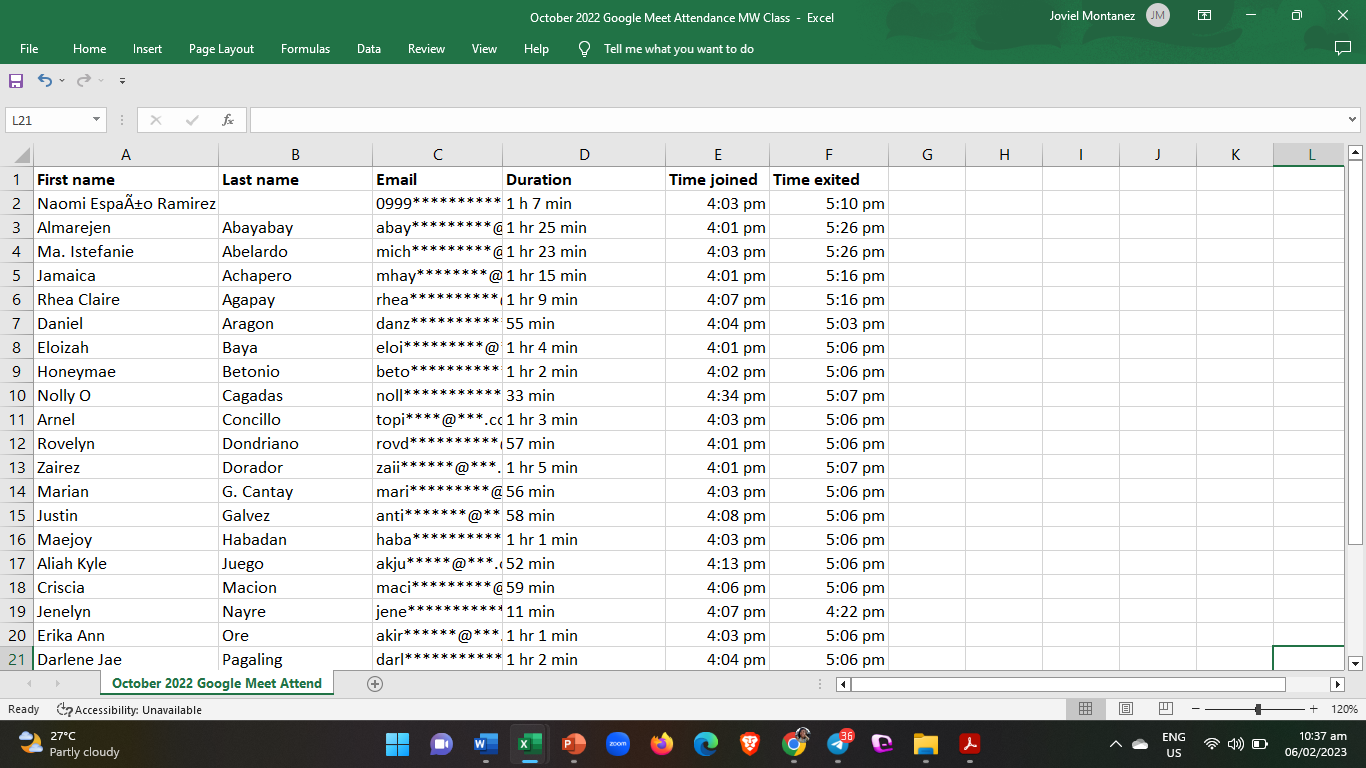
Task: Open the Undo history dropdown arrow
Action: pos(62,80)
